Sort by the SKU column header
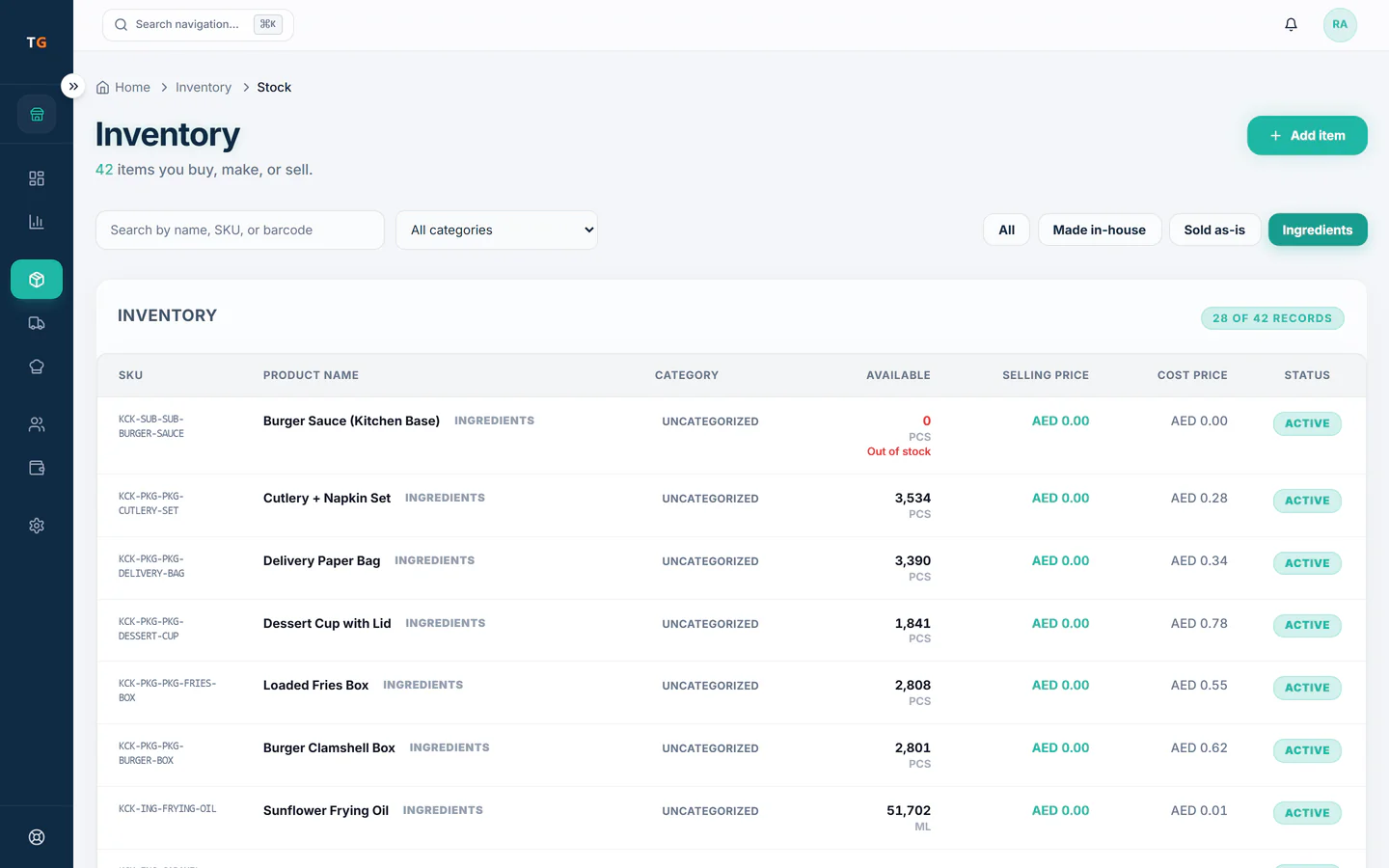The image size is (1389, 868). coord(130,375)
